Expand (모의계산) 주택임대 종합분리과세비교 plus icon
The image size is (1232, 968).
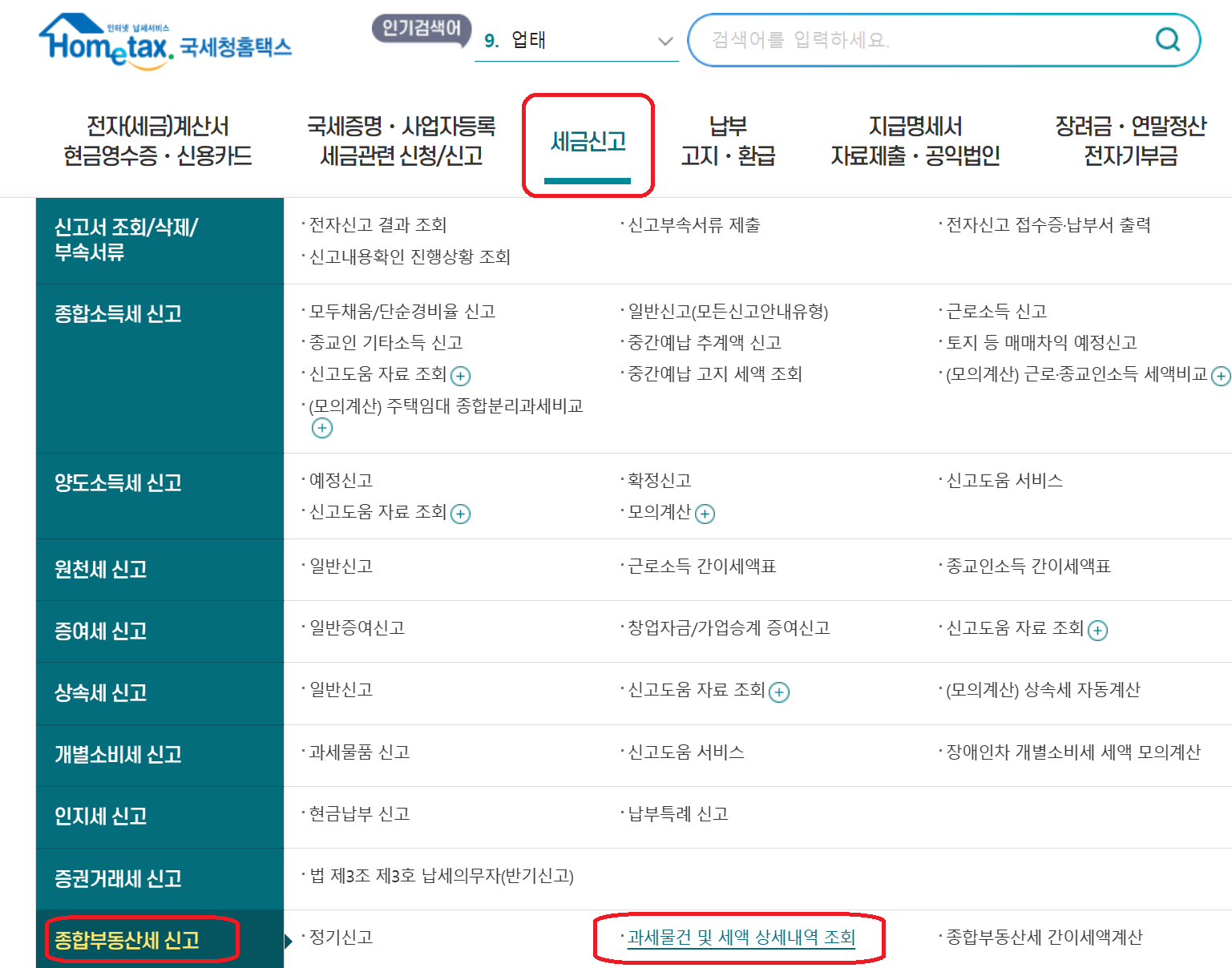tap(322, 428)
